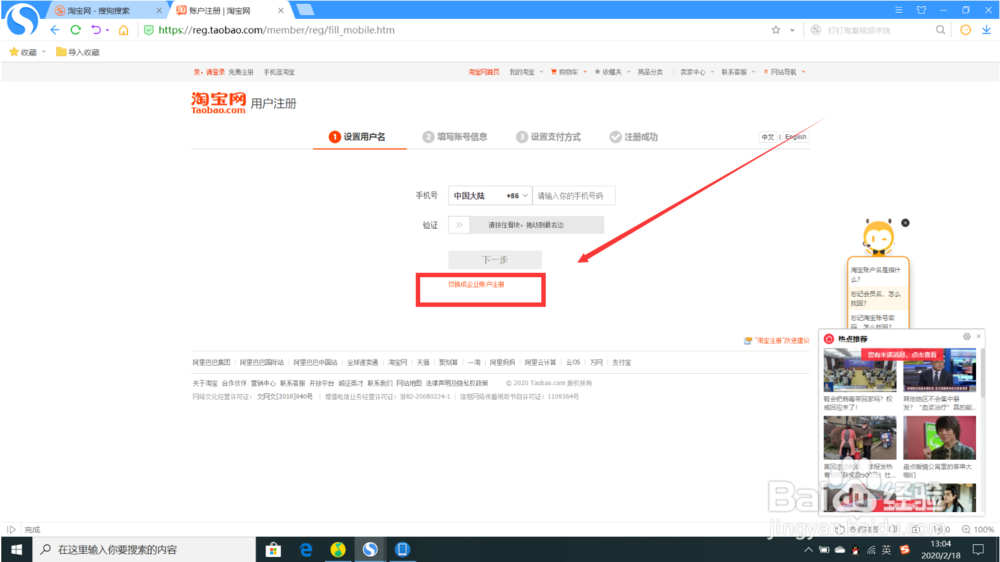Open Microsoft Store from the taskbar
1000x562 pixels.
pos(273,549)
